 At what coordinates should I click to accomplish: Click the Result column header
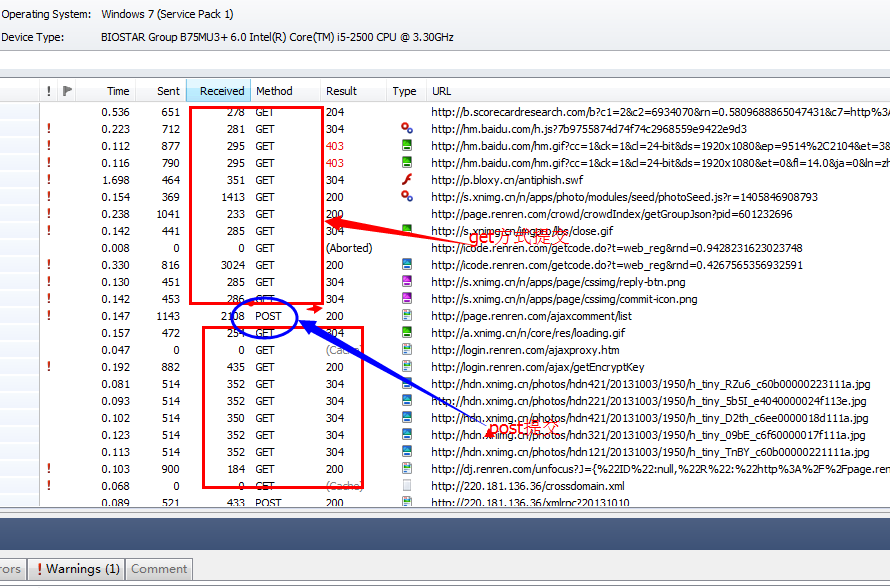341,91
